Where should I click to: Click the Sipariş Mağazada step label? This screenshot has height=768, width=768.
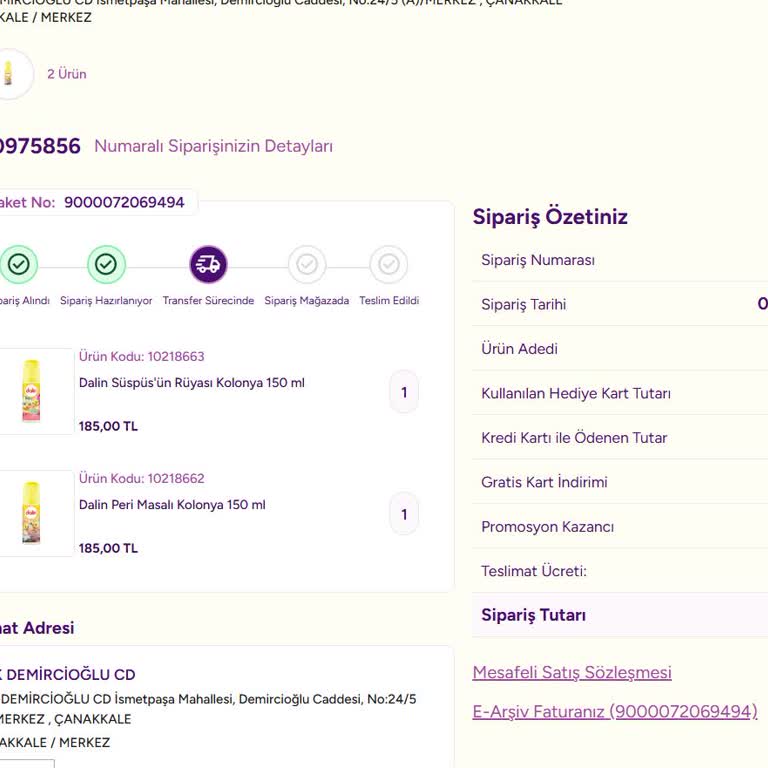coord(307,301)
